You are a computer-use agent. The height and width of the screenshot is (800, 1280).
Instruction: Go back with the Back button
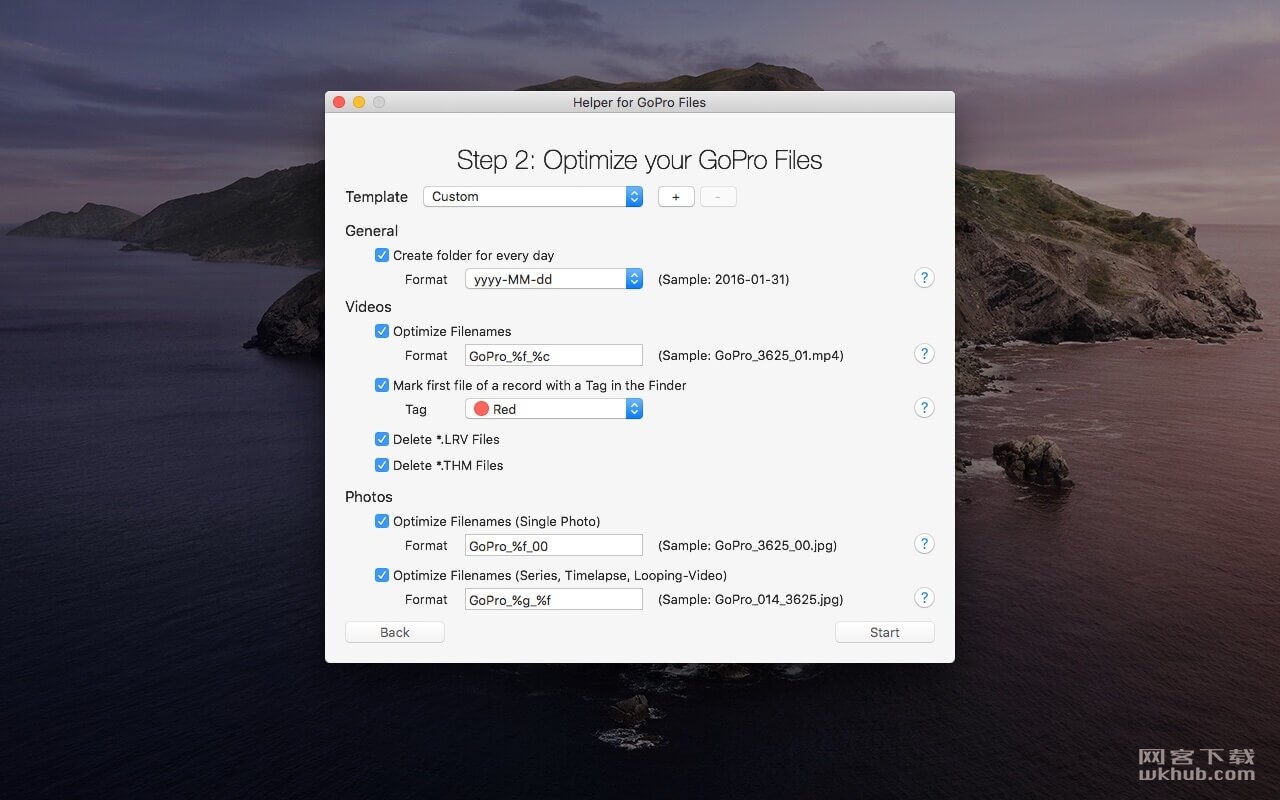(x=395, y=632)
